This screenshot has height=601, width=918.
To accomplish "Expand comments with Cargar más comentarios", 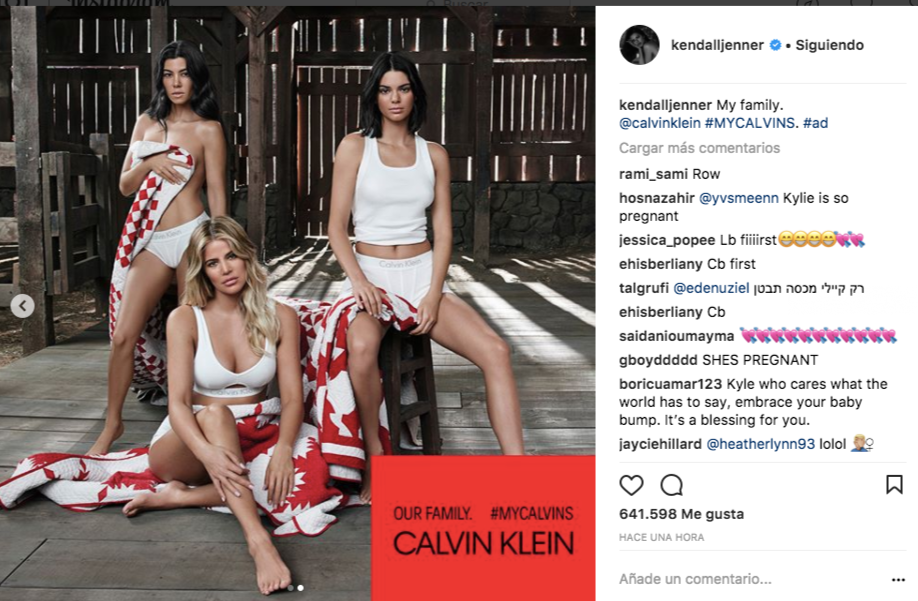I will click(x=699, y=148).
